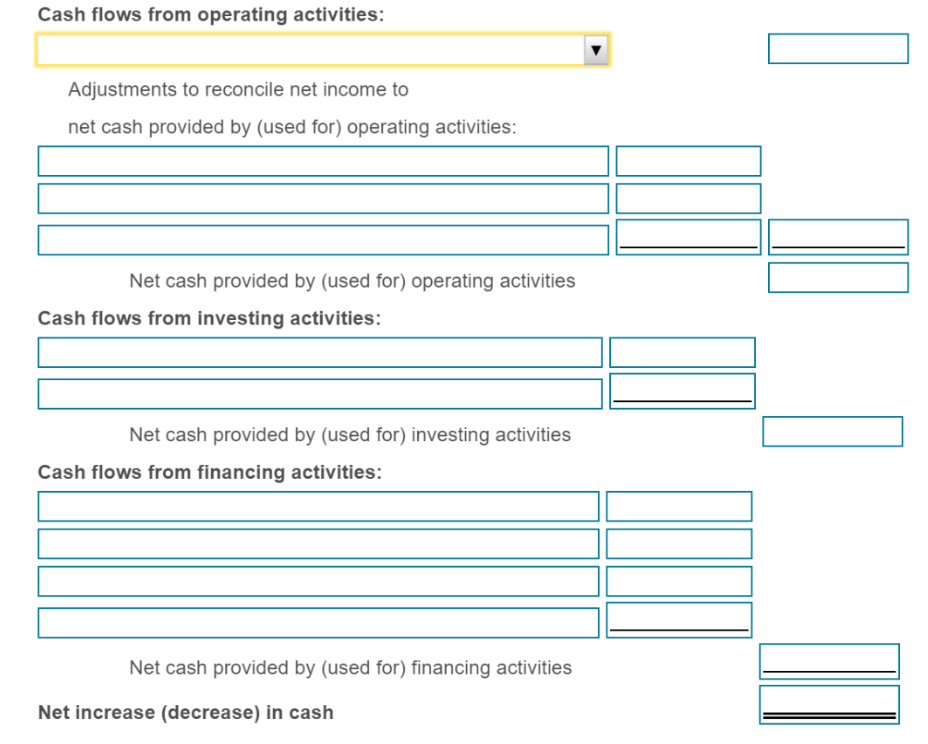Click the net cash from operating activities total box
Screen dimensions: 928x744
click(x=837, y=276)
